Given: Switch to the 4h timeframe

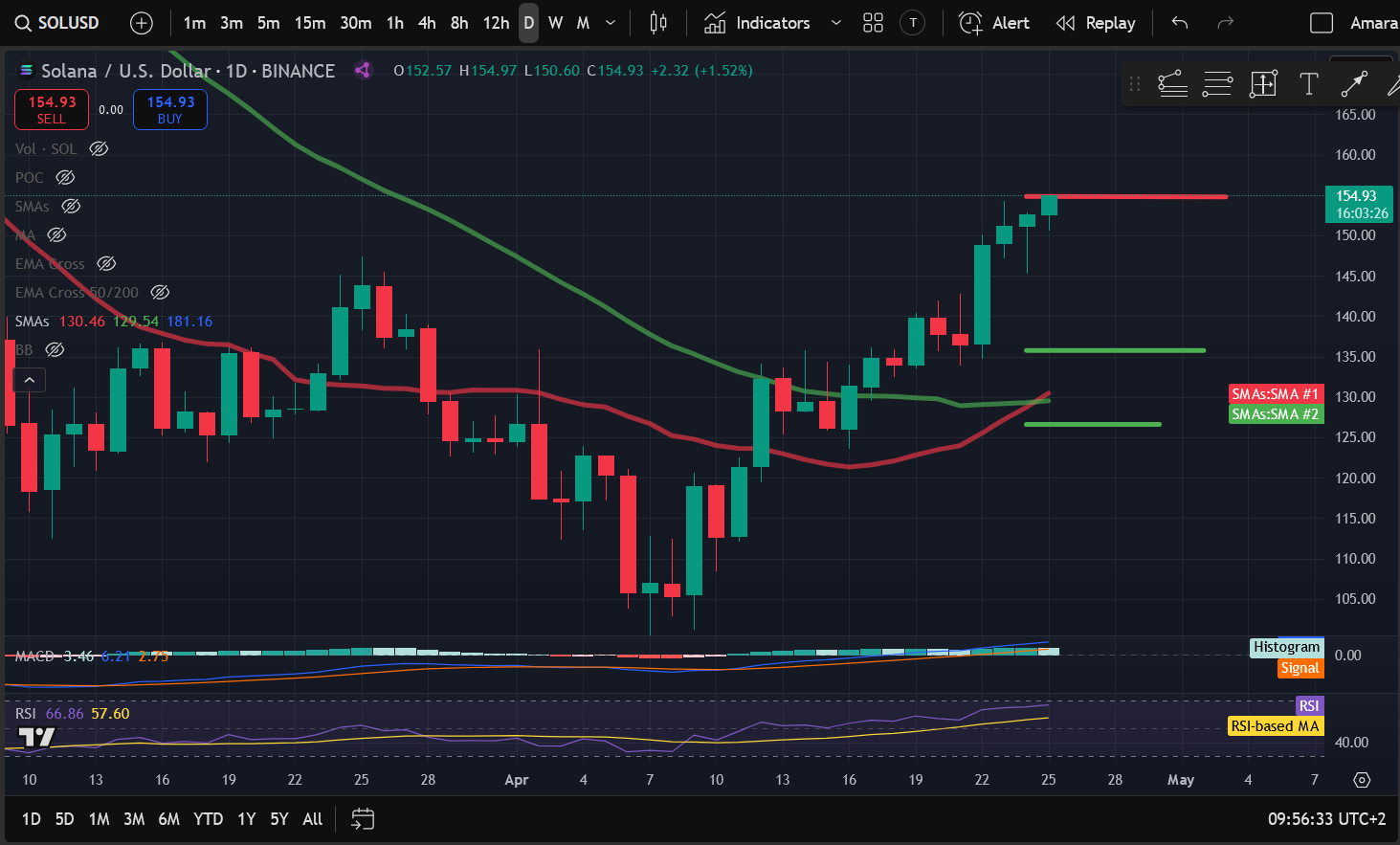Looking at the screenshot, I should pyautogui.click(x=427, y=23).
